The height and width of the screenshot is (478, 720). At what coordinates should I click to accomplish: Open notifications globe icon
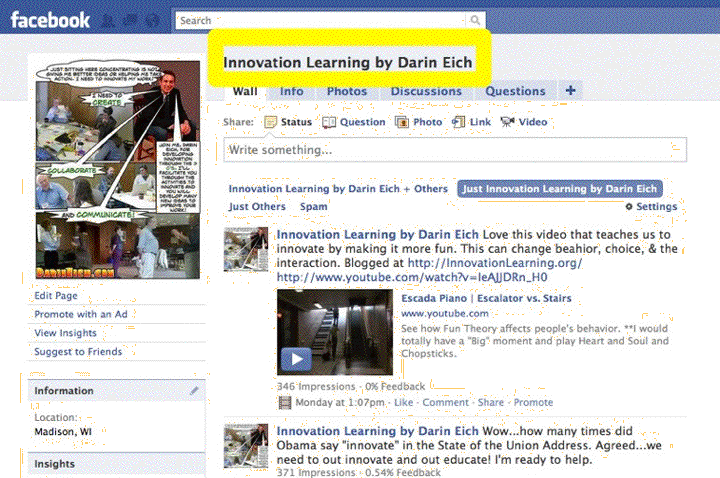pos(152,21)
